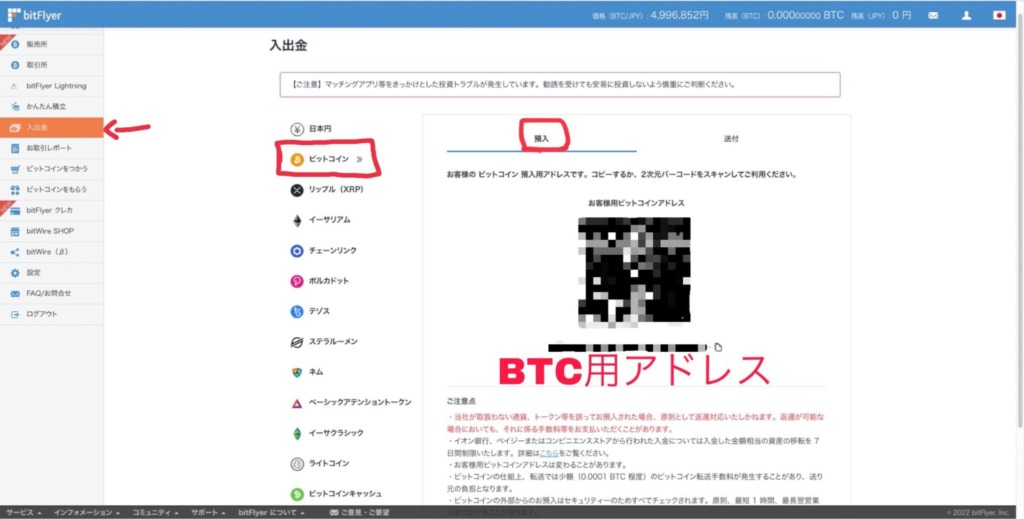Click the 入出金 page heading
Screen dimensions: 1024x519
point(288,46)
